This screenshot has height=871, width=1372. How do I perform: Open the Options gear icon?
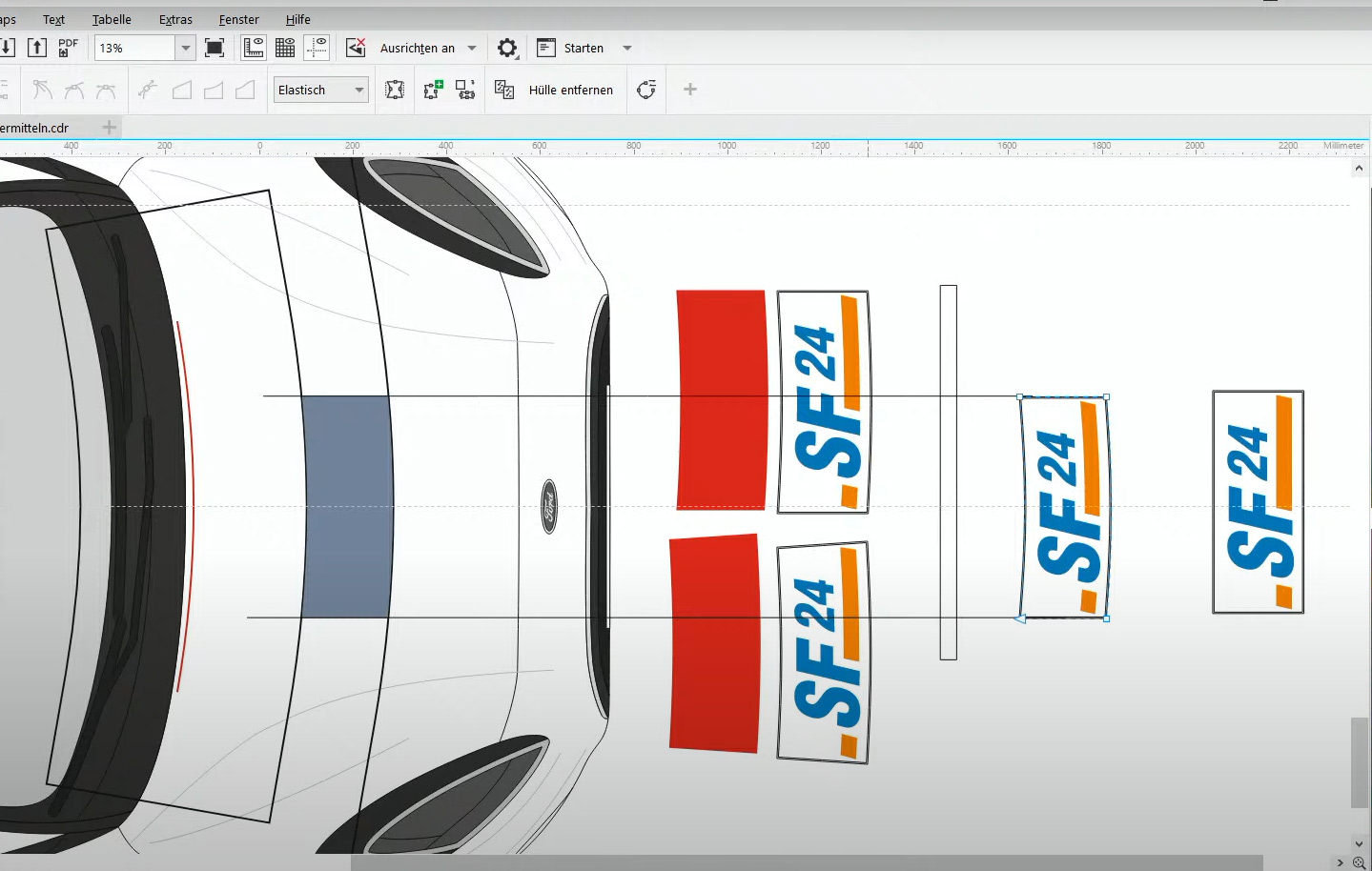pyautogui.click(x=507, y=48)
